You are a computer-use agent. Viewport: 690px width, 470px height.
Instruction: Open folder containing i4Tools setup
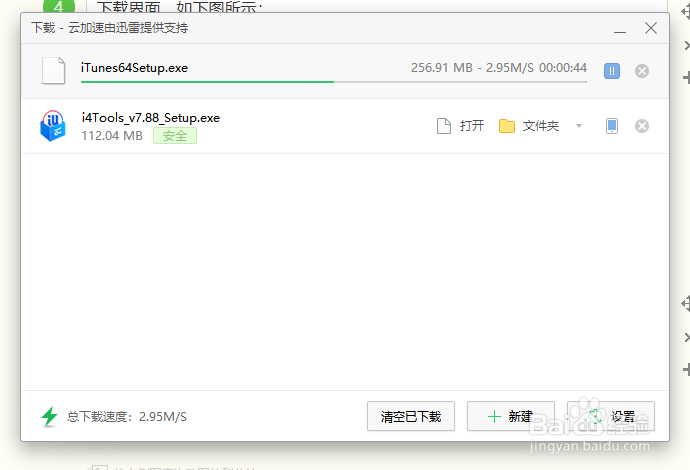529,126
